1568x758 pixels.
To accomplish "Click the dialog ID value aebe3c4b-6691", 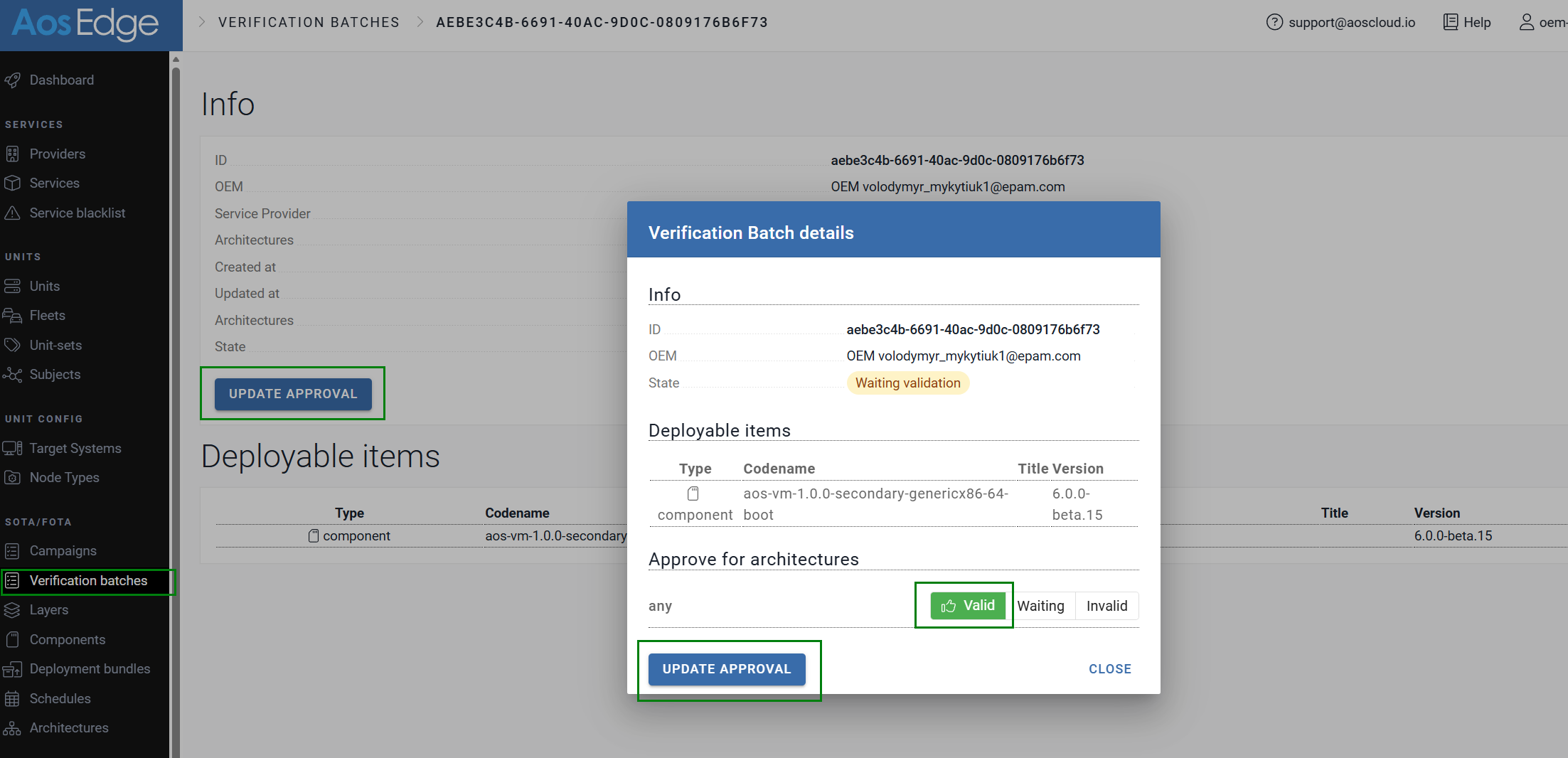I will click(x=973, y=329).
